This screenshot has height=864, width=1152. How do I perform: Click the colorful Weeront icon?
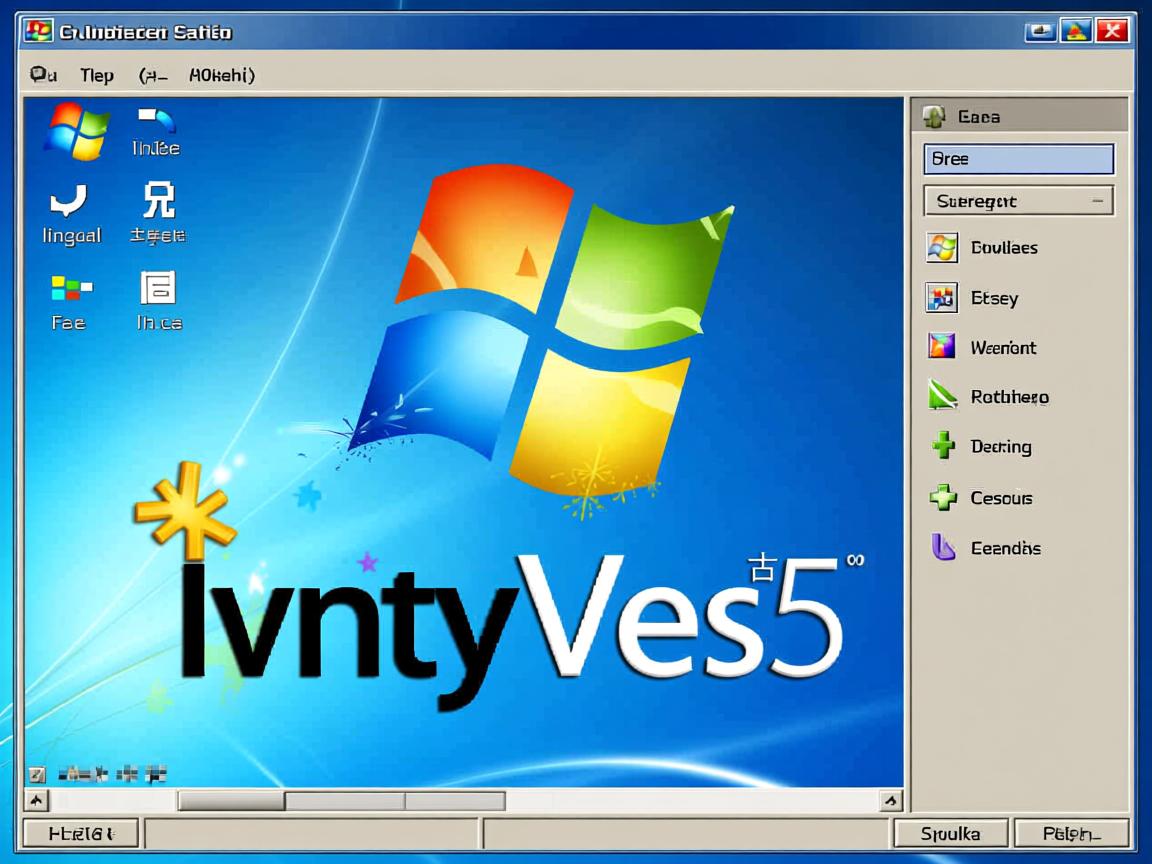(x=942, y=347)
